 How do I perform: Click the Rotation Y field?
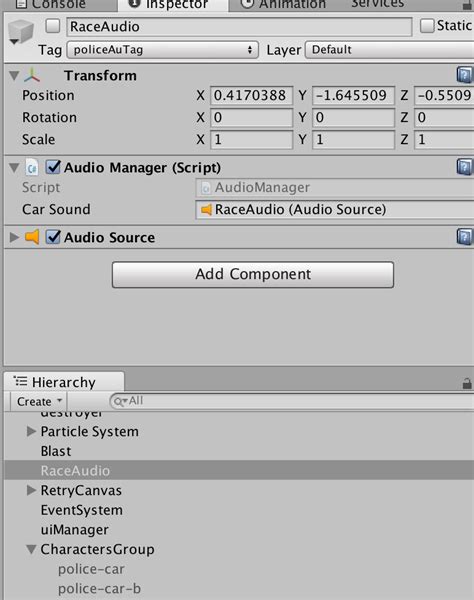[353, 117]
